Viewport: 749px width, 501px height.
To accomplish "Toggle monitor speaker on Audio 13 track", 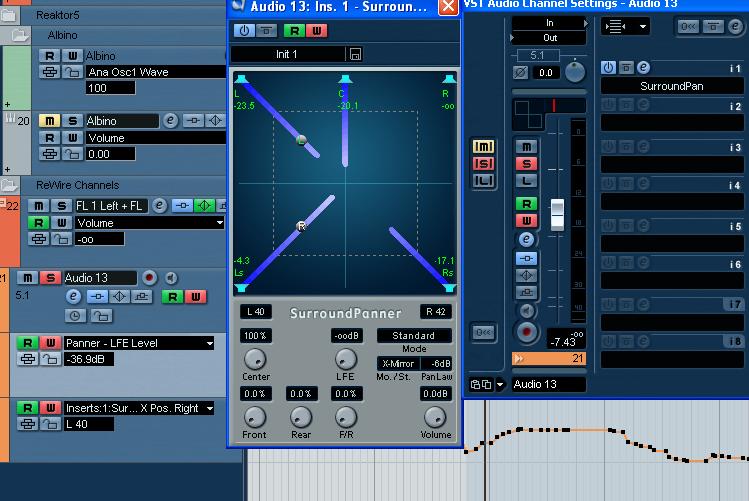I will click(x=171, y=277).
